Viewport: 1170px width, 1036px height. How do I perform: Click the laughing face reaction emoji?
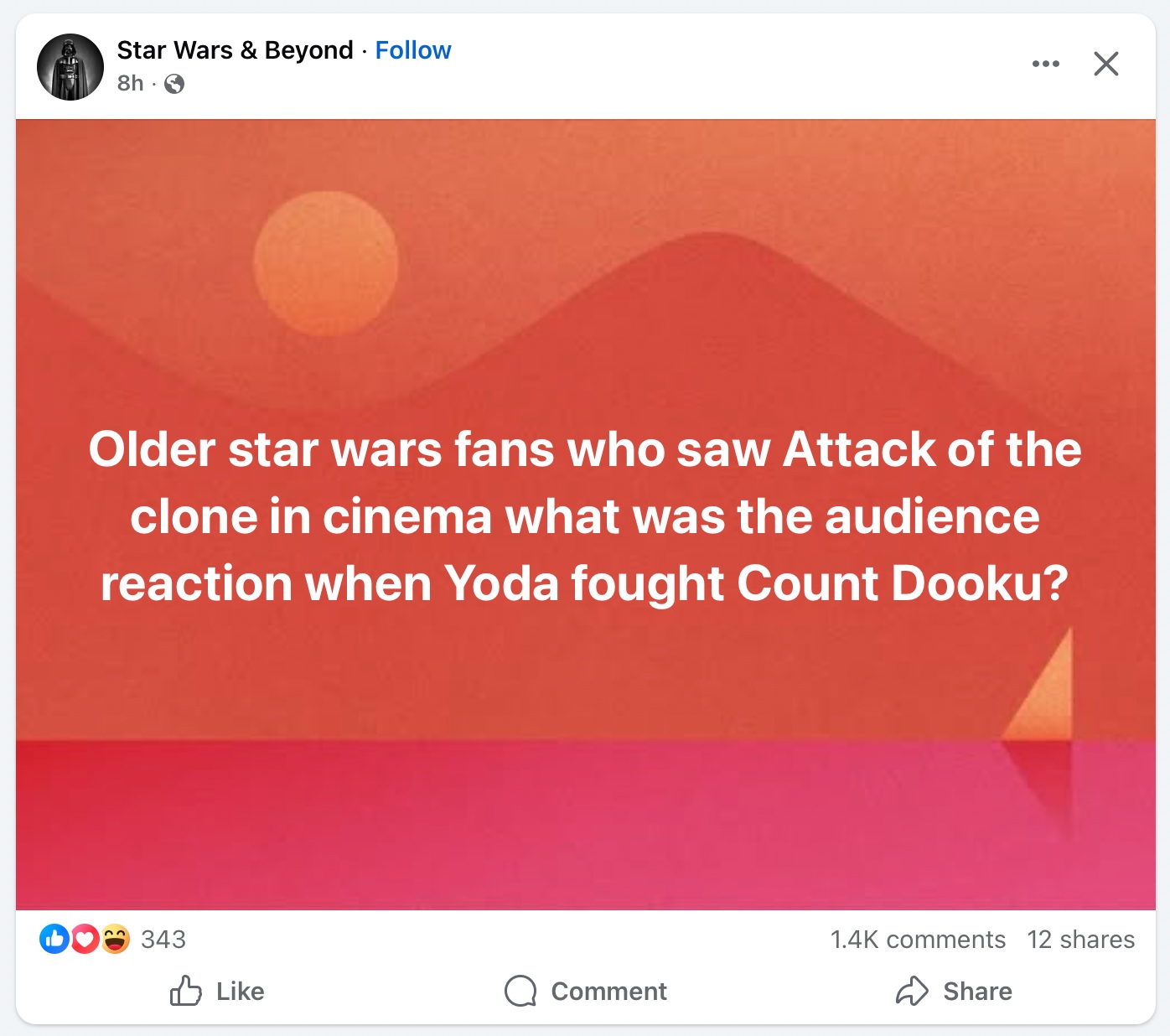116,939
